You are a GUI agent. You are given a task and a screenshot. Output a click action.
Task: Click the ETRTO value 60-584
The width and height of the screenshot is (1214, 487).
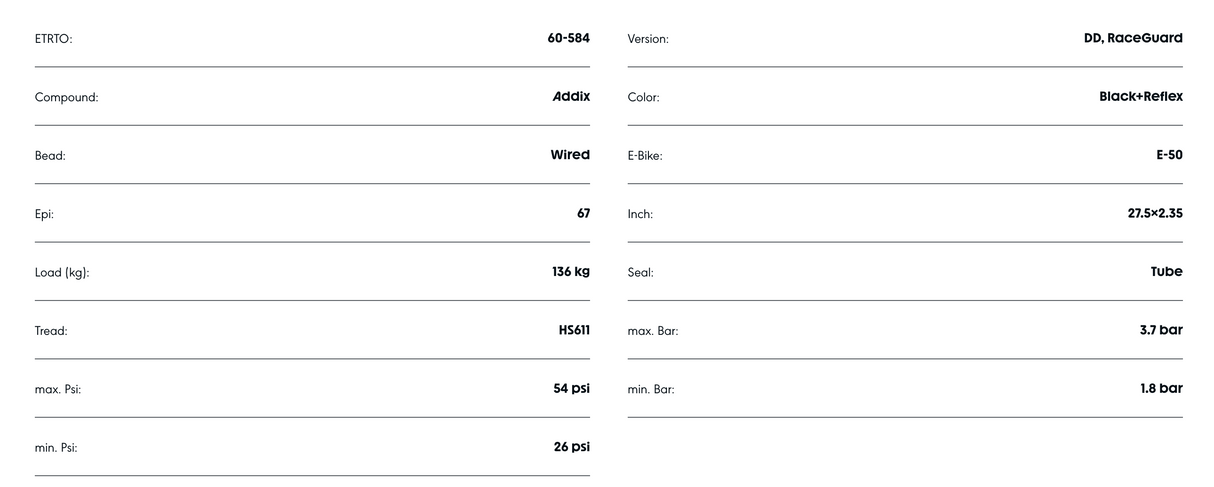(568, 38)
